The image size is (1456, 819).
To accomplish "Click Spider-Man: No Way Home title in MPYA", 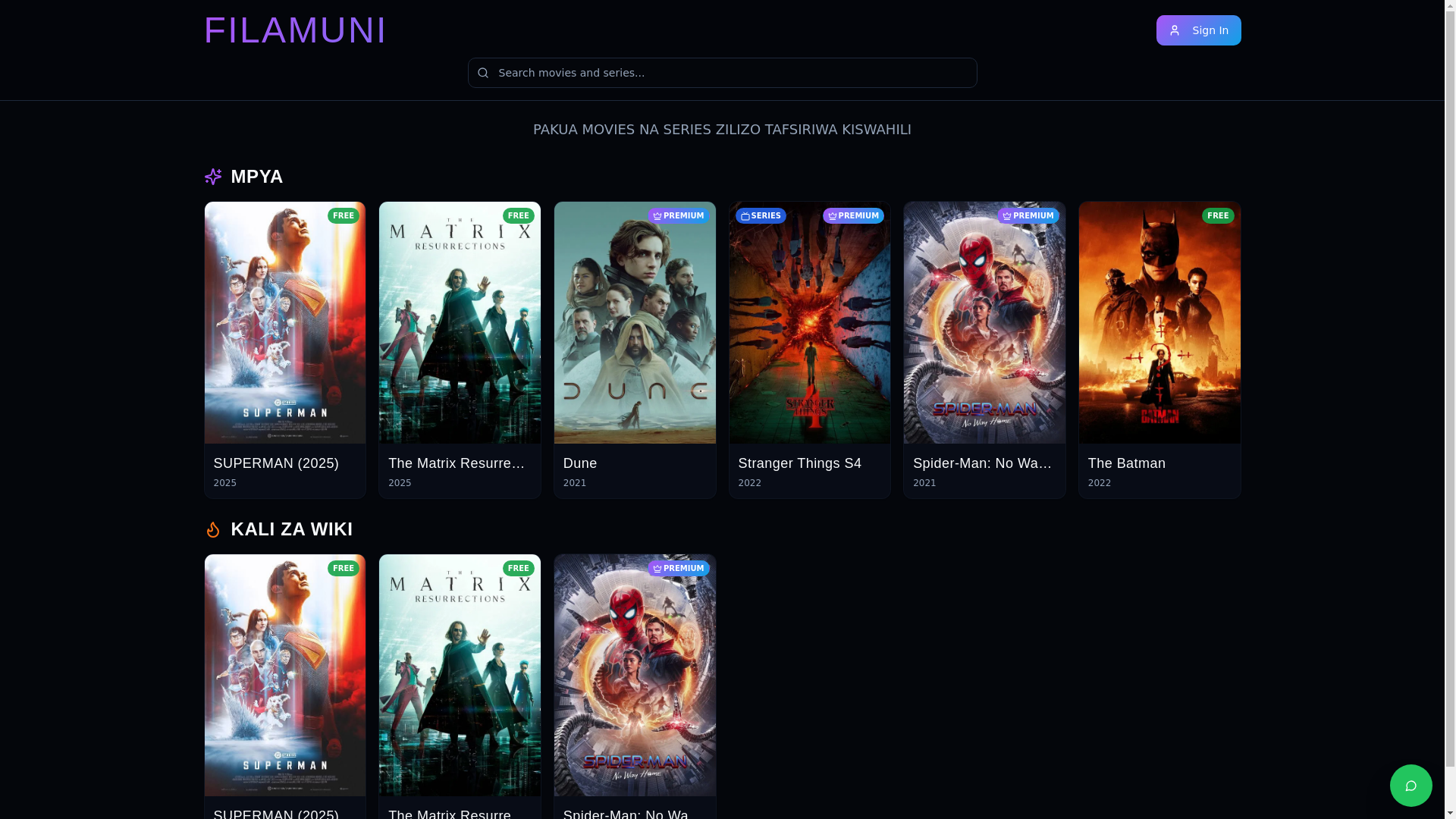I will click(x=983, y=463).
